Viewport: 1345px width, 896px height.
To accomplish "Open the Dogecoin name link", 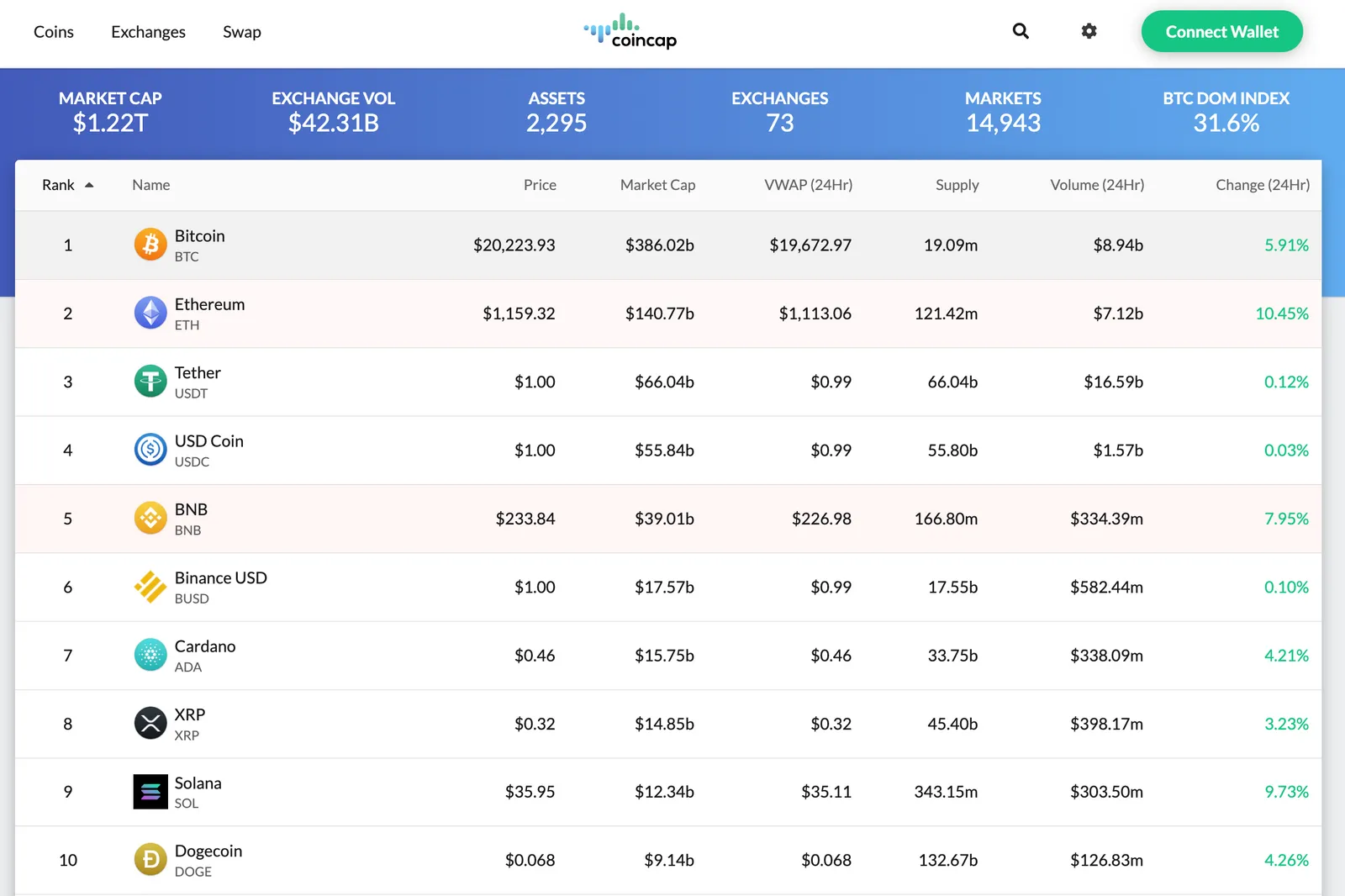I will click(x=208, y=851).
